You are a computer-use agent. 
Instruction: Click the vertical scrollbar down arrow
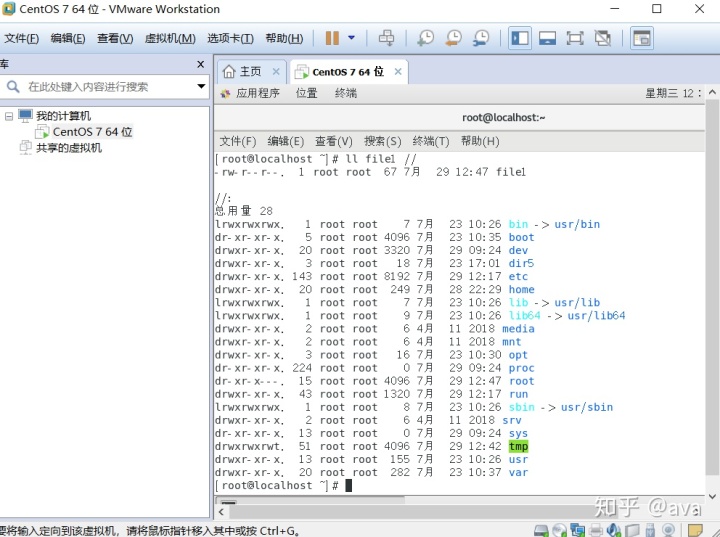pos(712,497)
